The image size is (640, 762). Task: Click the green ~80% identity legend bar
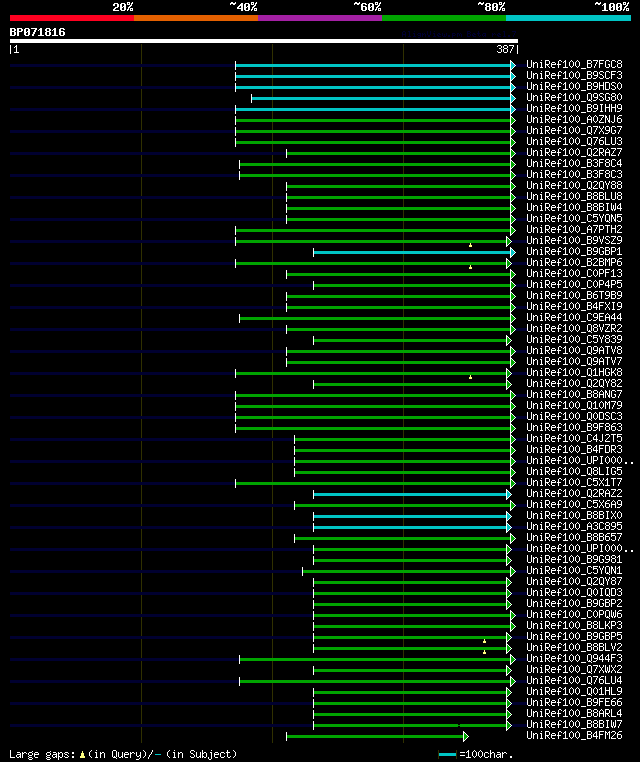(444, 18)
